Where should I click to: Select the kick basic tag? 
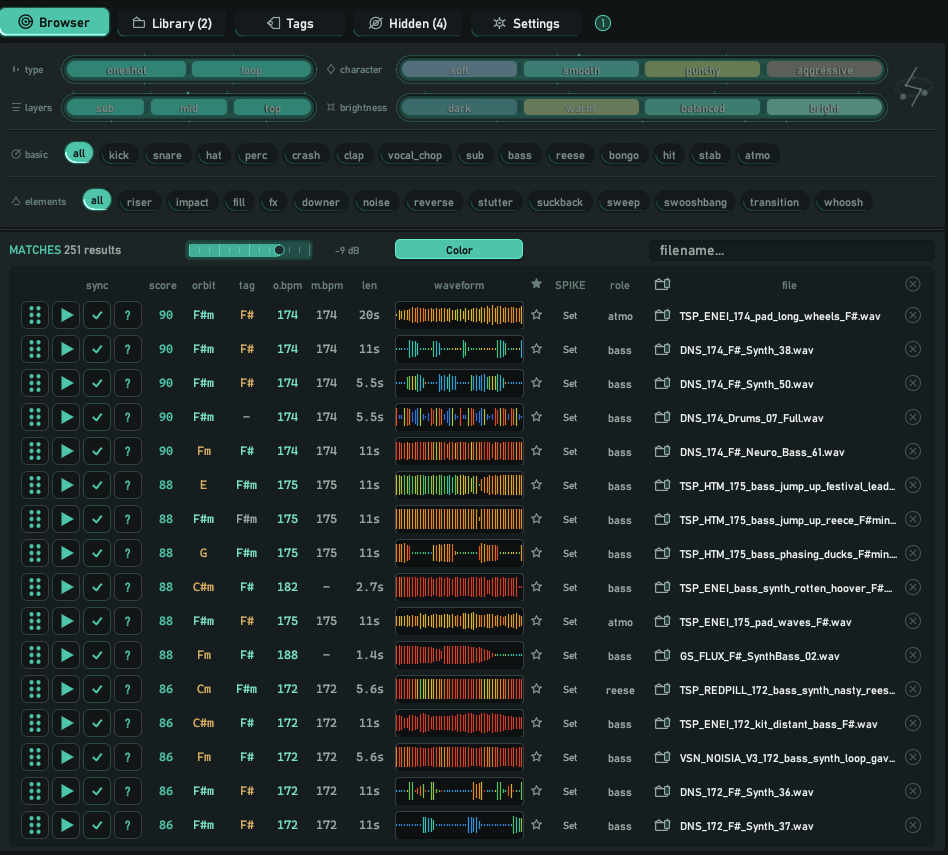click(118, 155)
